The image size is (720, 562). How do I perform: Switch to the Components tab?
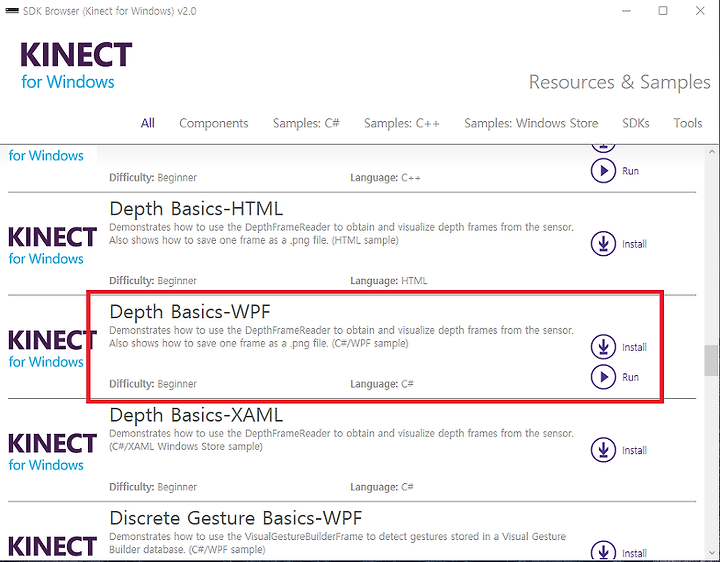coord(214,123)
